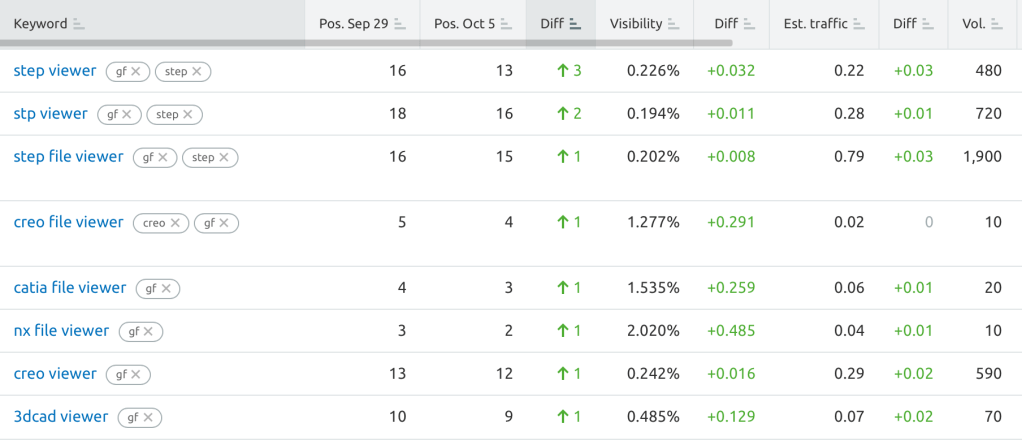
Task: Remove step tag from step file viewer
Action: (x=224, y=157)
